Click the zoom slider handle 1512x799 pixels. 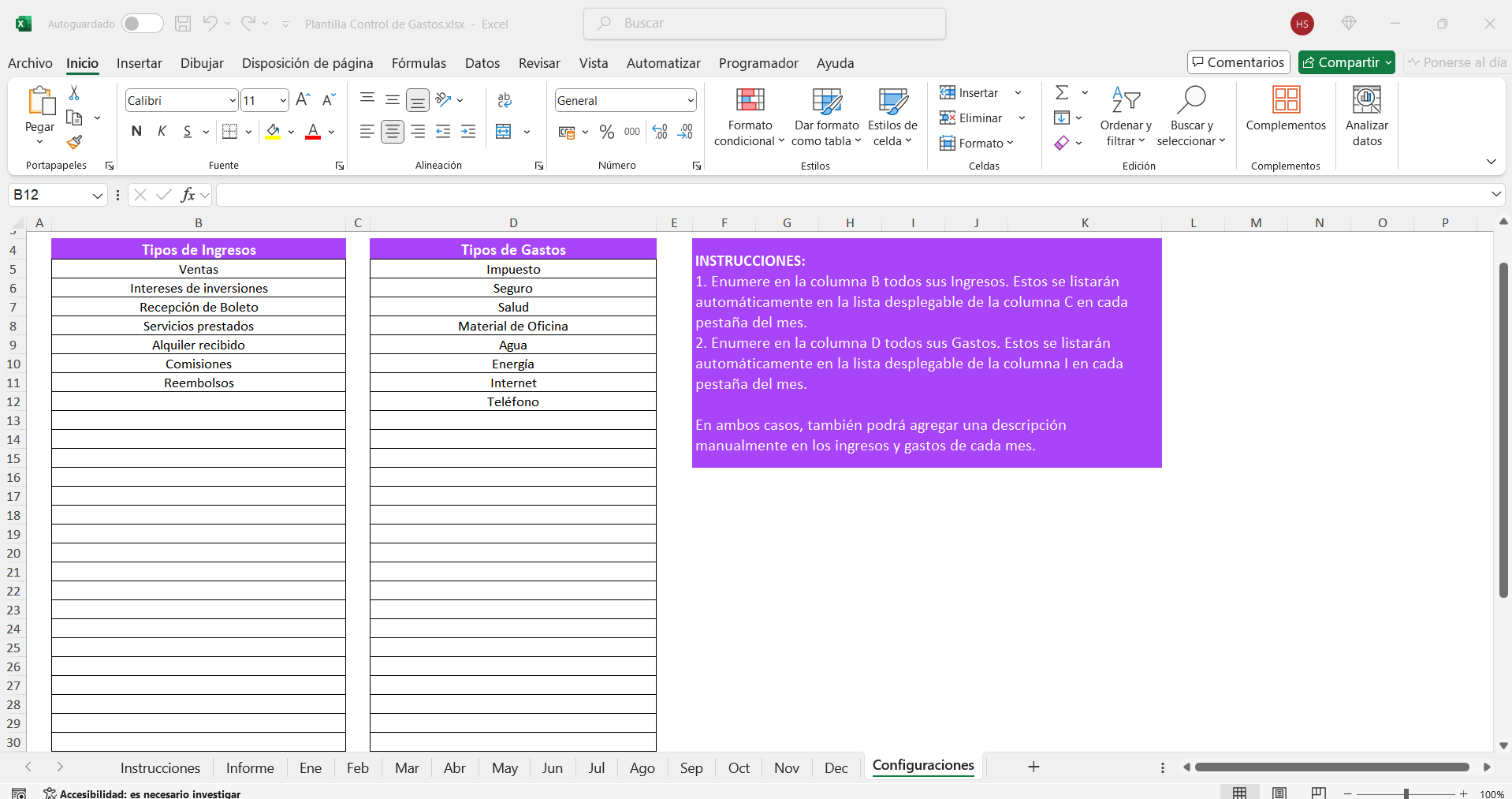click(1406, 793)
